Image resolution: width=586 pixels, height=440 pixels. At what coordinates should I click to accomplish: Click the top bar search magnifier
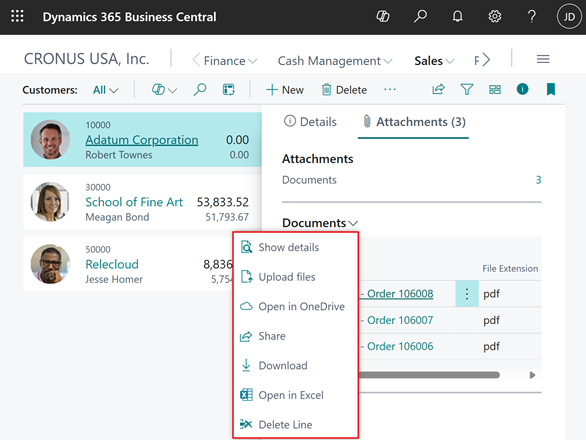pyautogui.click(x=420, y=16)
